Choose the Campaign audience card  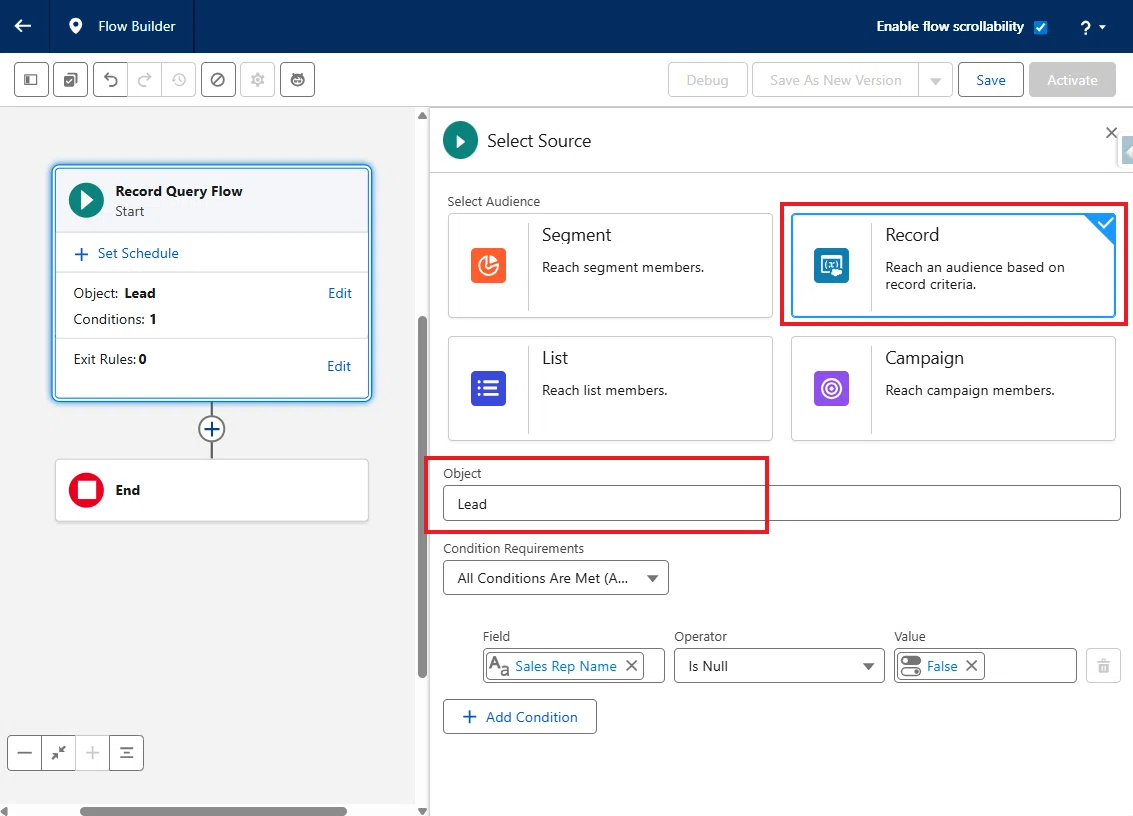[953, 388]
